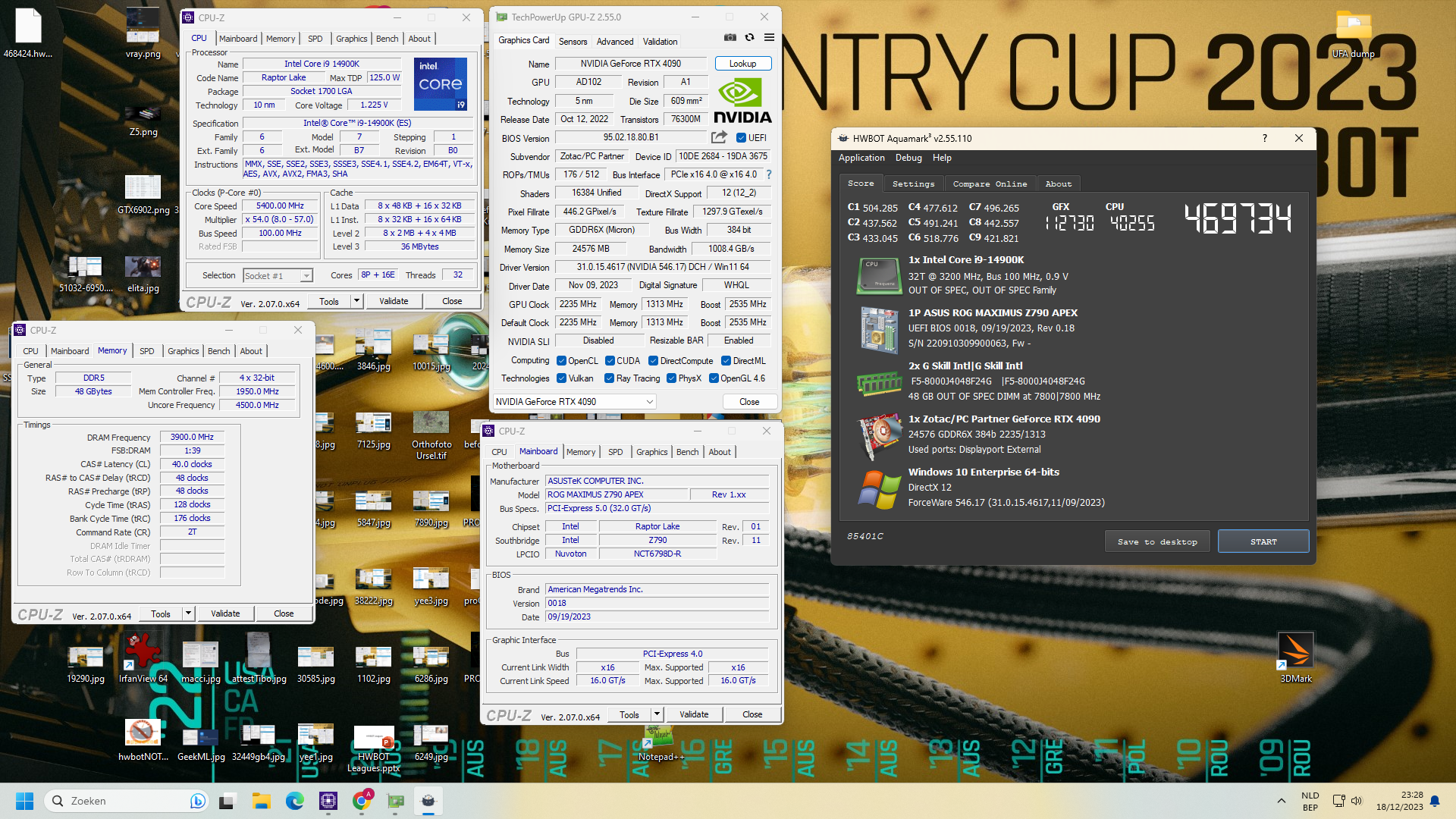
Task: Click the network icon in system tray
Action: (x=1338, y=801)
